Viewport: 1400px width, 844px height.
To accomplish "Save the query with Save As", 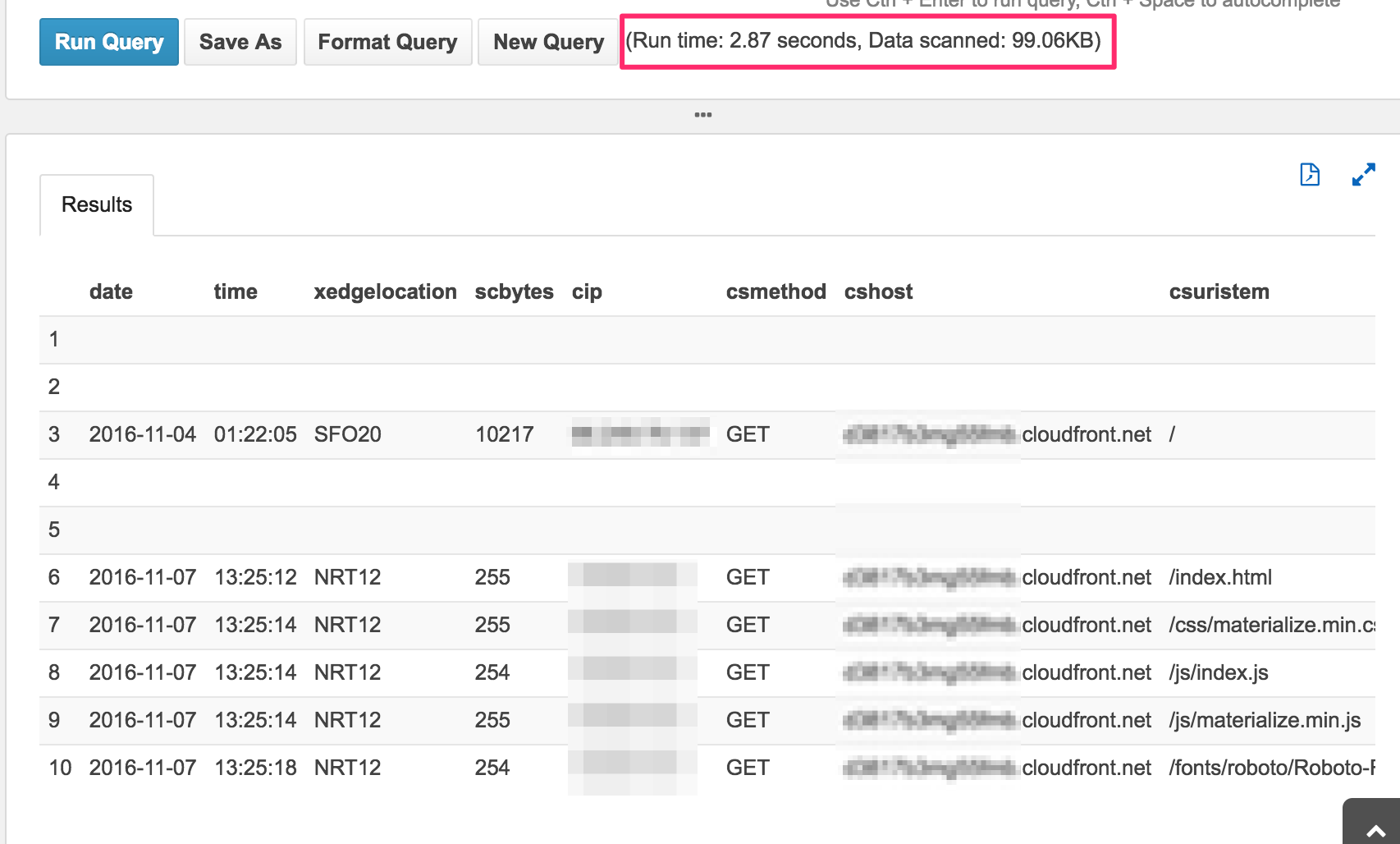I will (x=239, y=41).
